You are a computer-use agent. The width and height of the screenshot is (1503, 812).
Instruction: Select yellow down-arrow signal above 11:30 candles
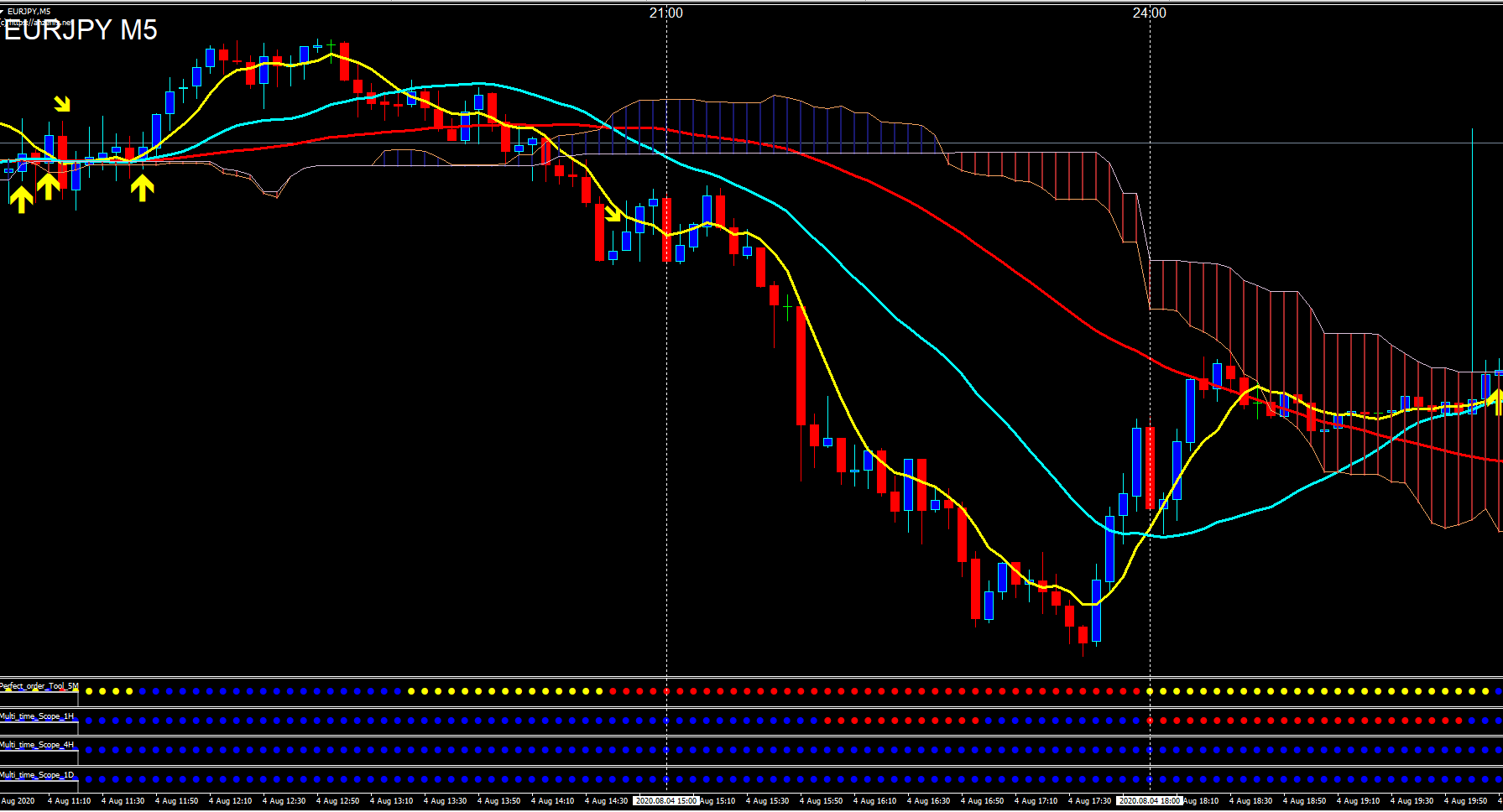point(62,103)
